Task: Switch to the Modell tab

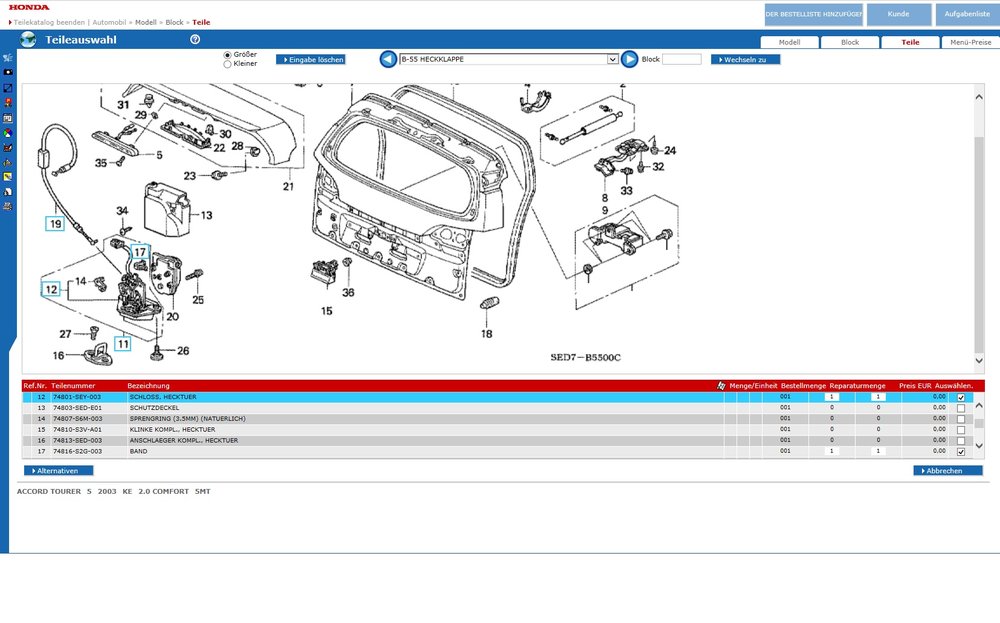Action: [789, 43]
